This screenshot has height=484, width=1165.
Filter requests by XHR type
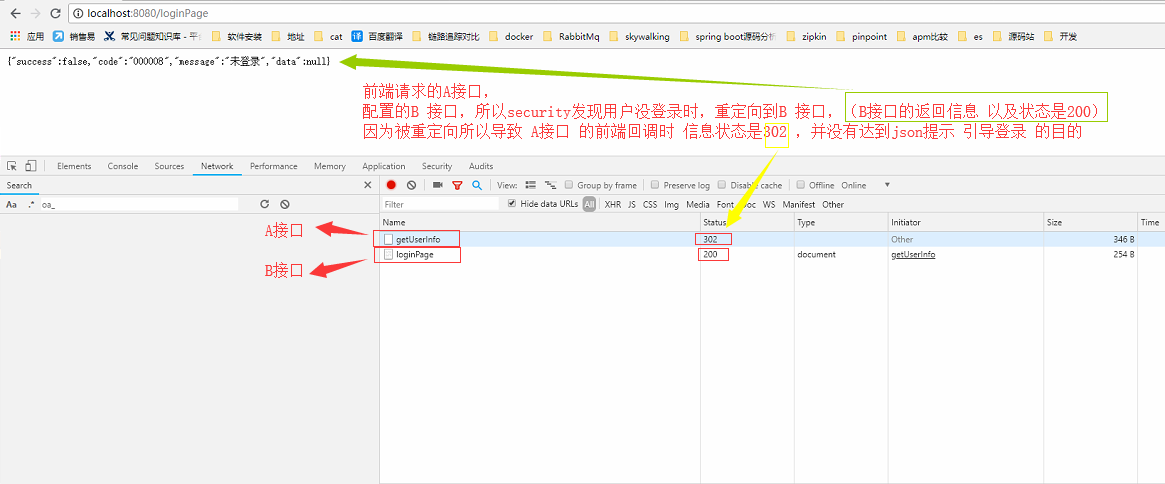(x=613, y=204)
